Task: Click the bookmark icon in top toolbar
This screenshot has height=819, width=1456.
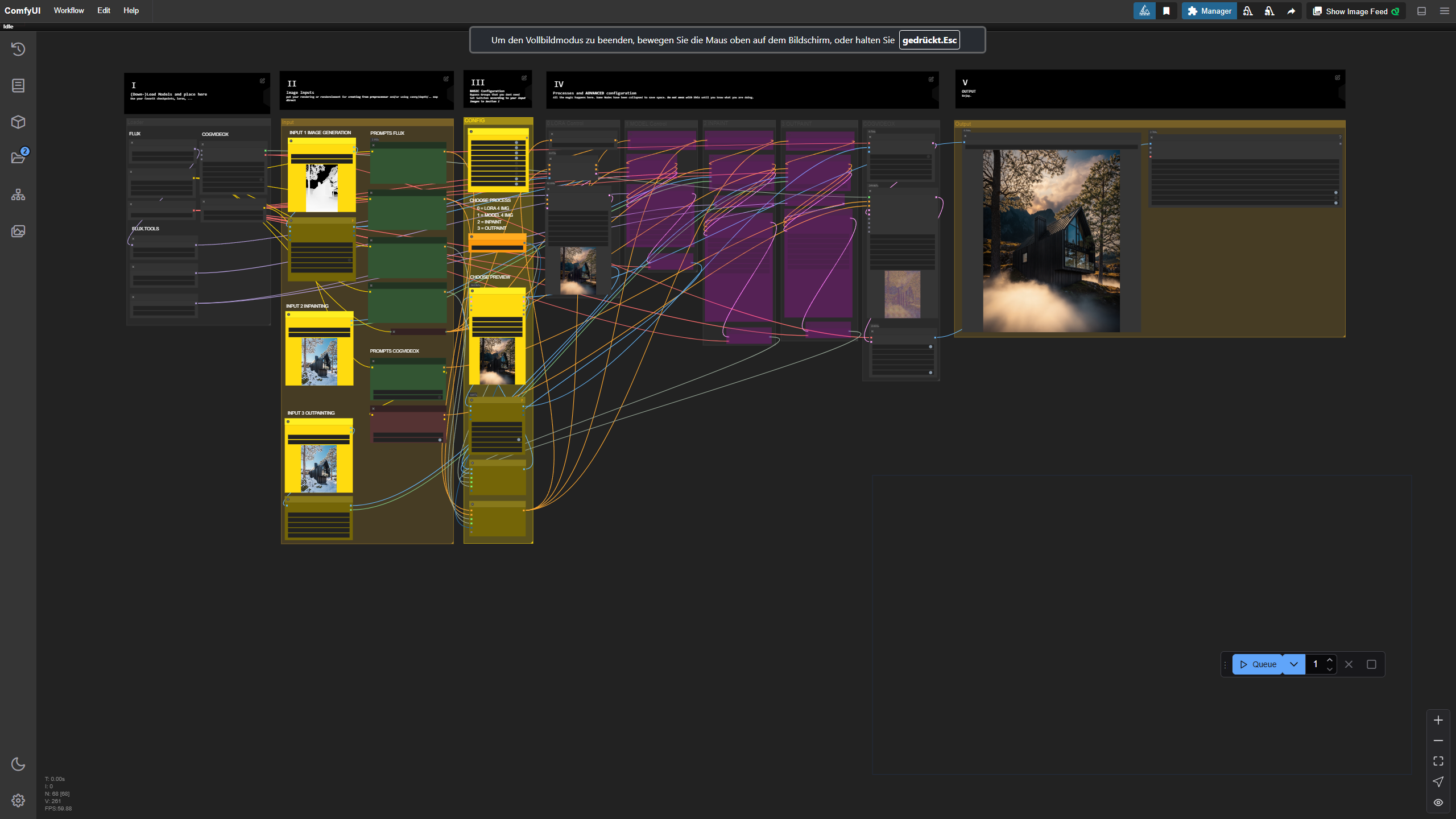Action: [1167, 11]
